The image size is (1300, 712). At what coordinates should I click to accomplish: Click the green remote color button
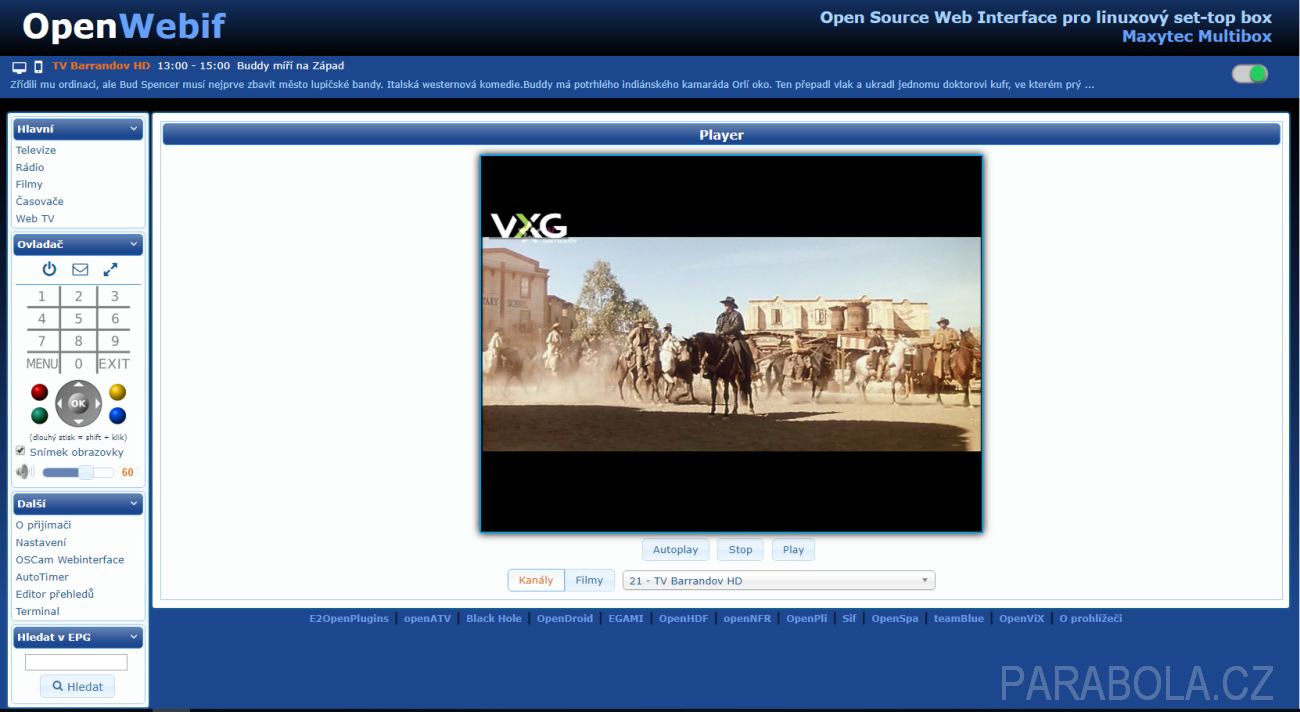[40, 416]
